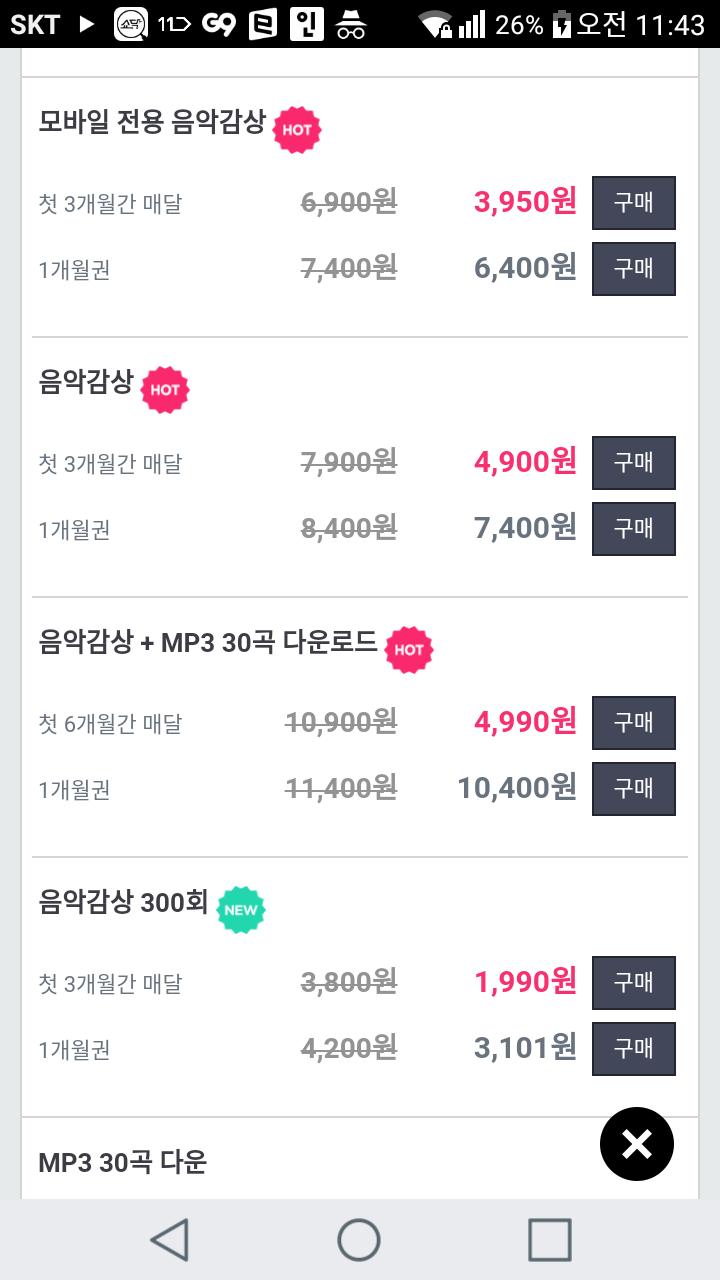The image size is (720, 1280).
Task: Select the MP3 30곡 다운 heading
Action: tap(122, 1162)
